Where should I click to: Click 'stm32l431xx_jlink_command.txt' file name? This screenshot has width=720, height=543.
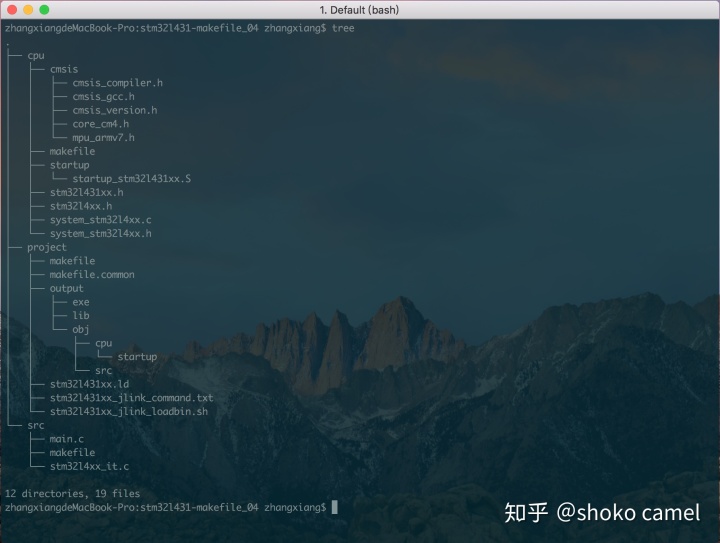point(131,398)
